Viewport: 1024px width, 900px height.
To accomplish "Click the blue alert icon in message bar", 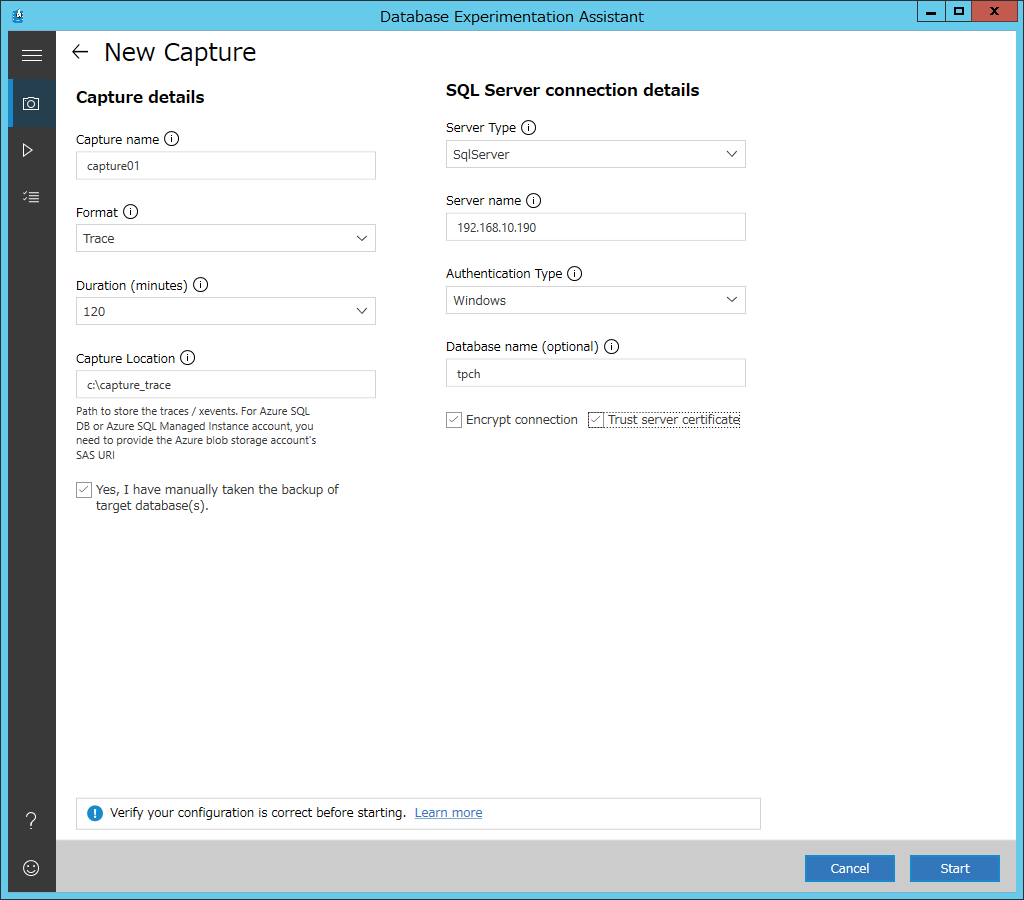I will (95, 813).
